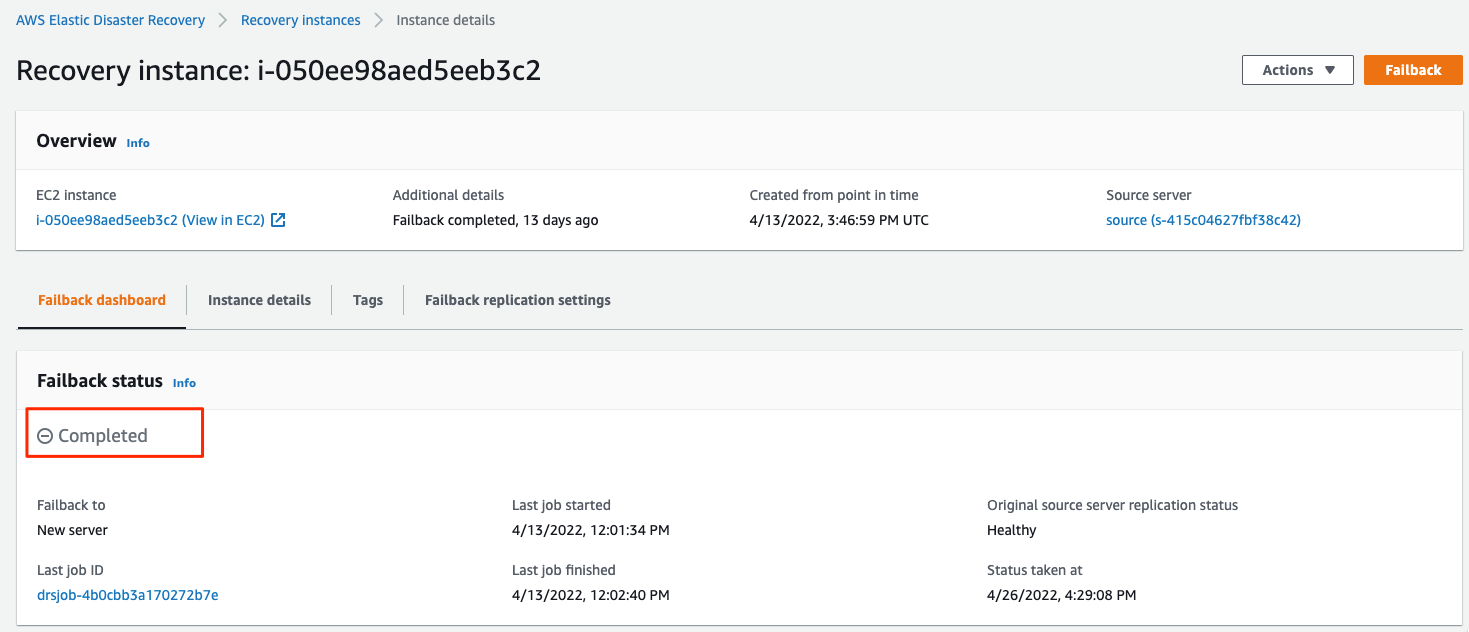Open the EC2 instance i-050ee98aed5eeb3c2 link
This screenshot has width=1469, height=632.
[150, 220]
